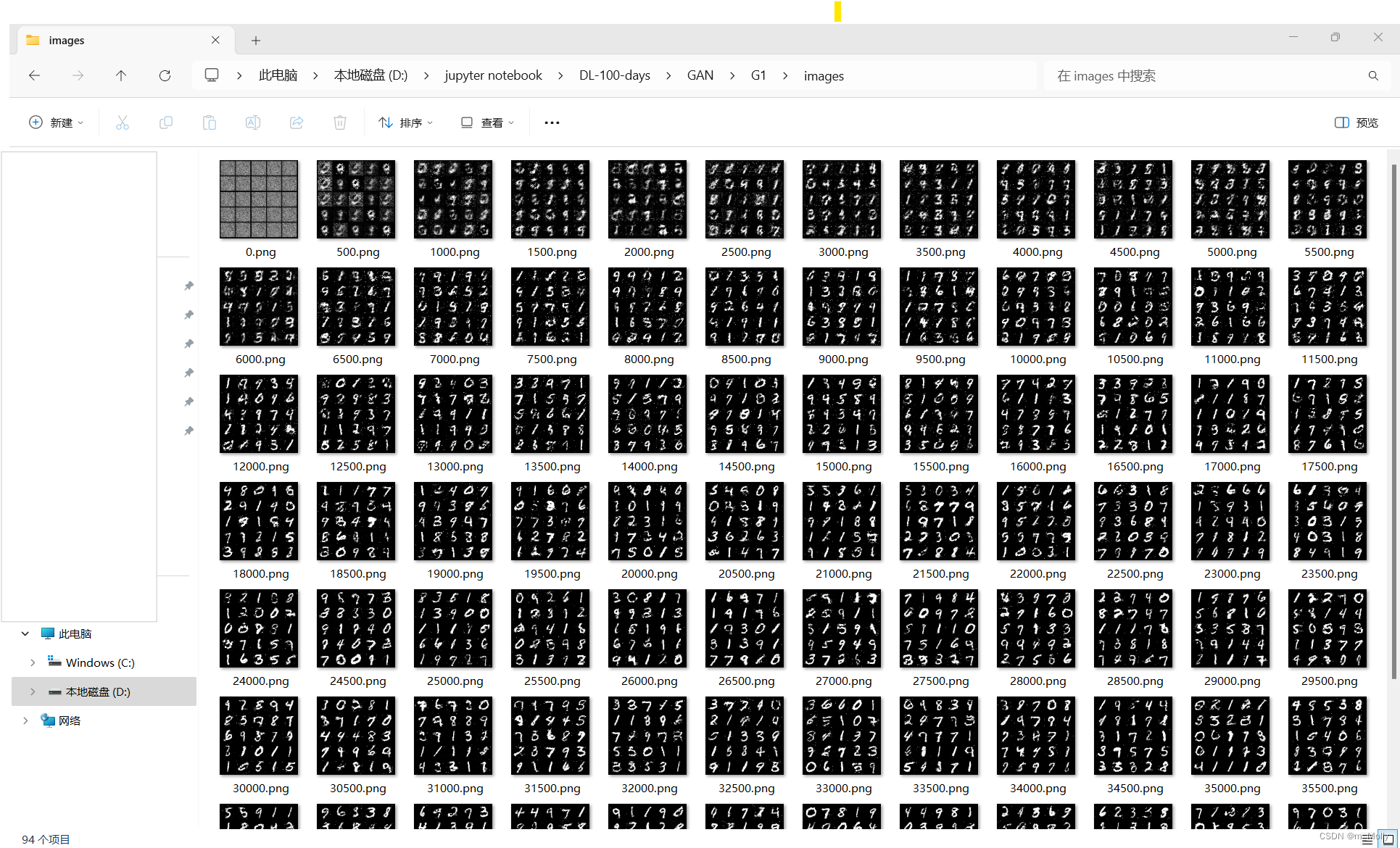Select the 14500.png thumbnail

[745, 414]
